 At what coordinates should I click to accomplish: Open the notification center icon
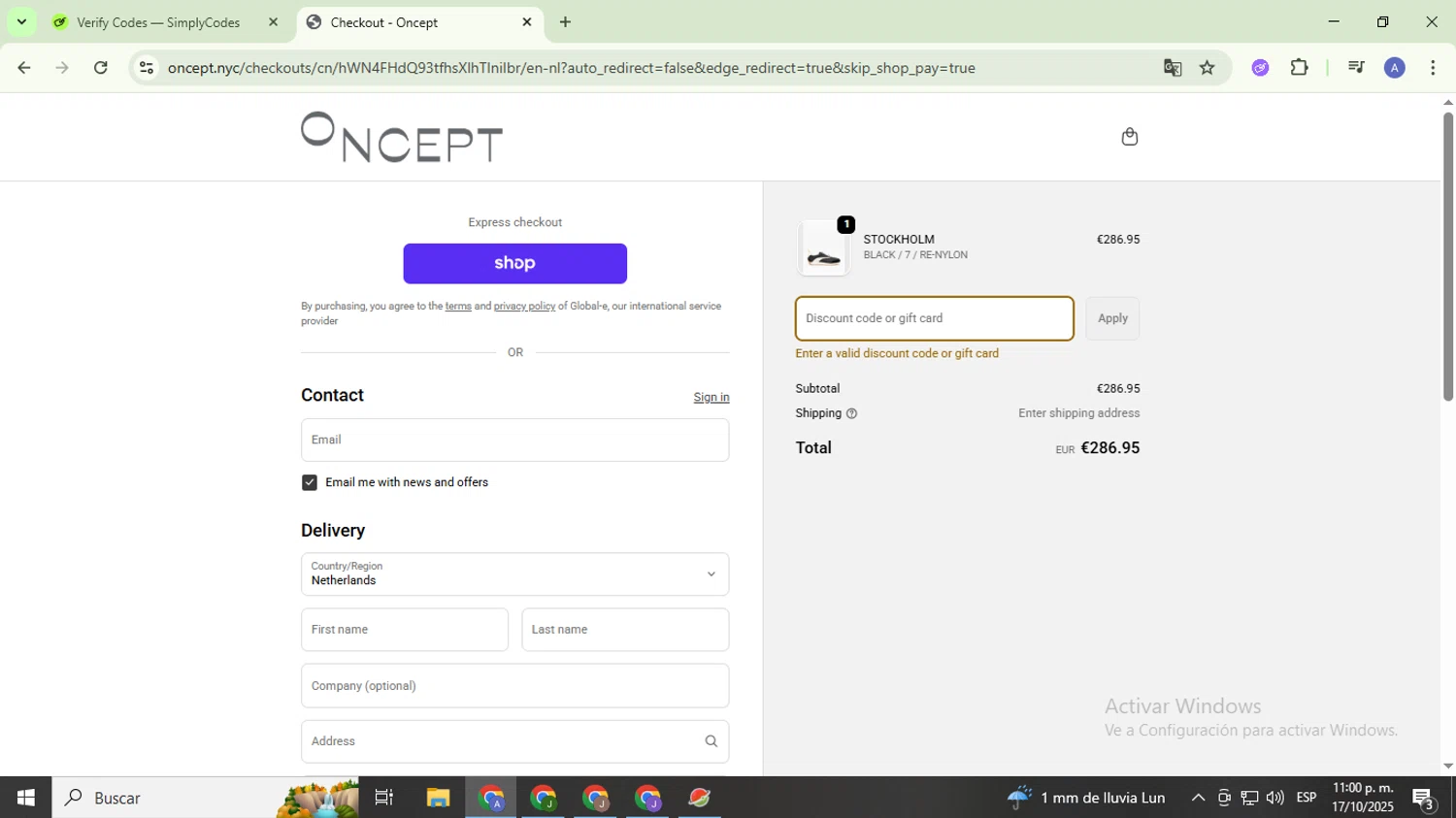click(x=1424, y=800)
